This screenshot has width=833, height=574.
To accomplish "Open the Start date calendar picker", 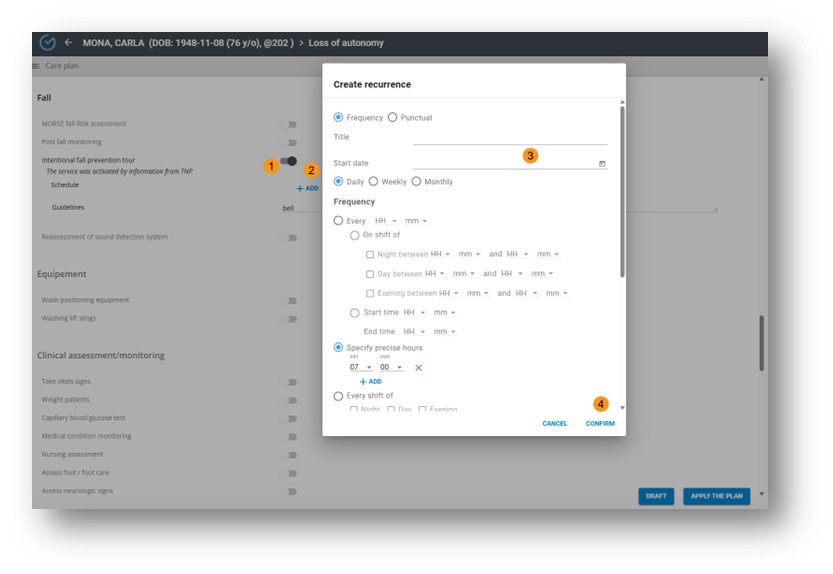I will pyautogui.click(x=602, y=164).
